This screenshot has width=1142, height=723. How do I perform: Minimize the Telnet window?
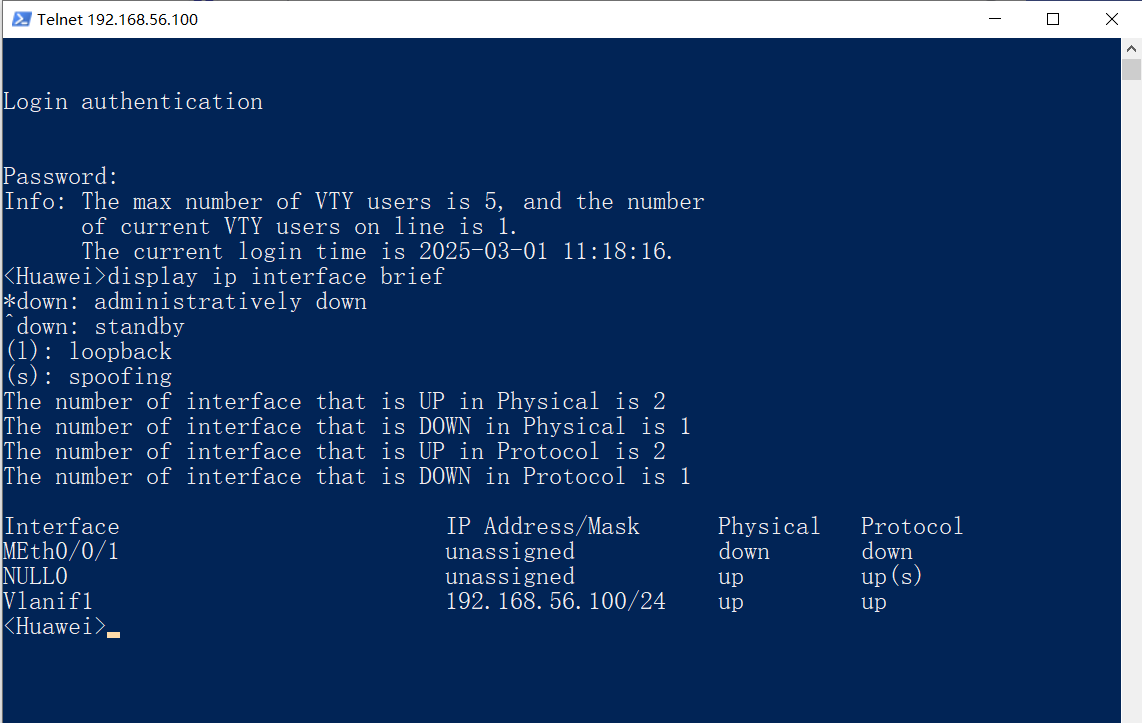994,19
